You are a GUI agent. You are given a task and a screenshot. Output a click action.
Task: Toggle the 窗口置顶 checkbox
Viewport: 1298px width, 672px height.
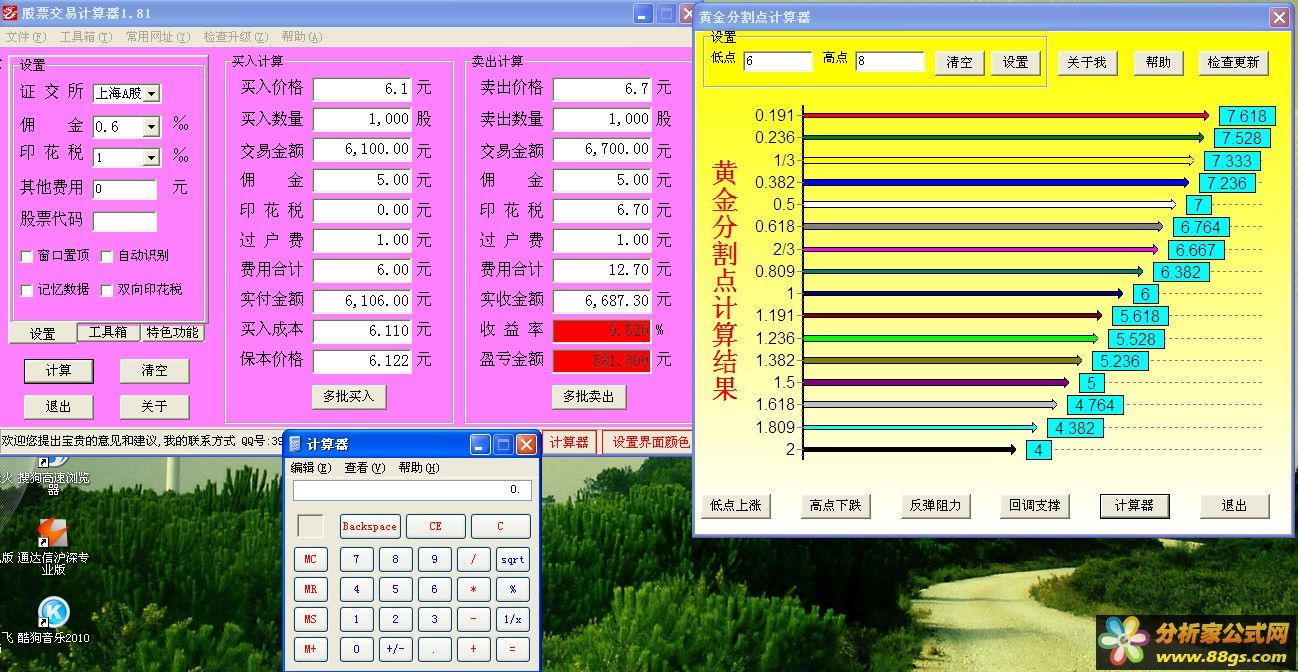pos(27,256)
